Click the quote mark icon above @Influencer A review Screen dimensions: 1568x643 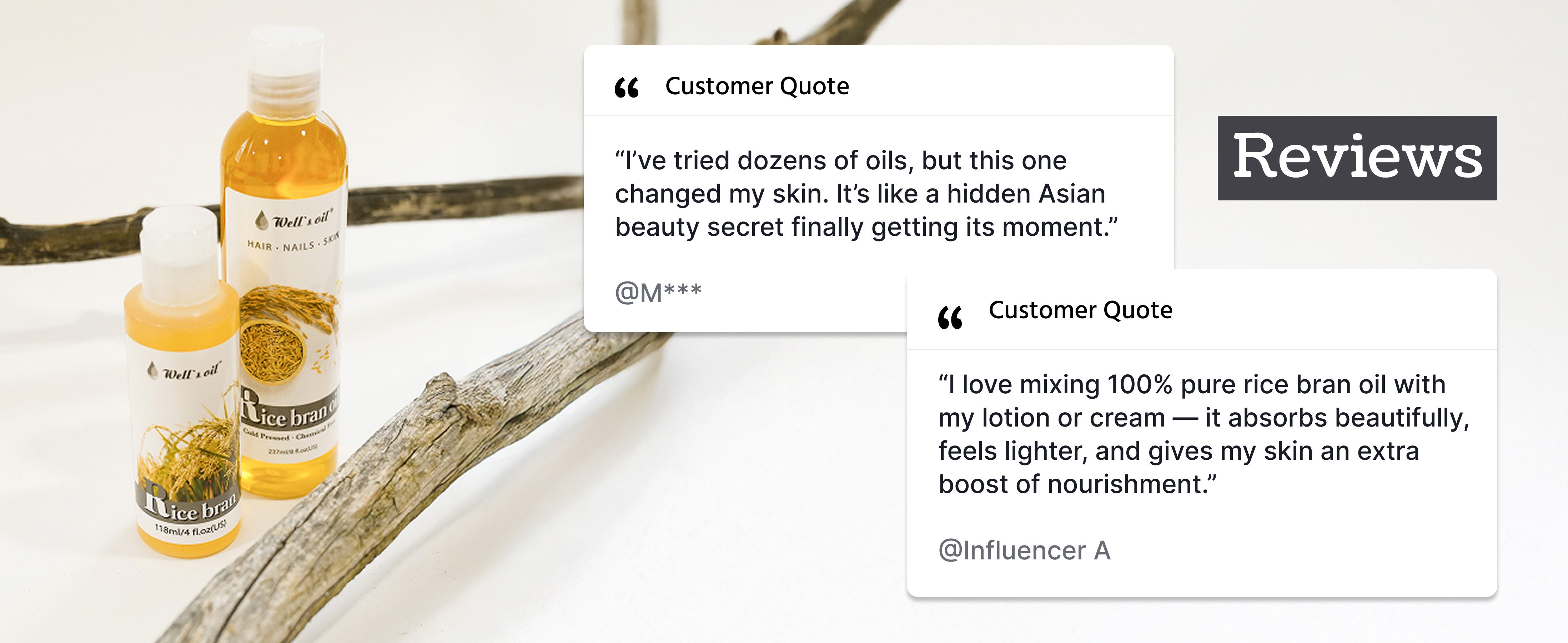(x=950, y=317)
